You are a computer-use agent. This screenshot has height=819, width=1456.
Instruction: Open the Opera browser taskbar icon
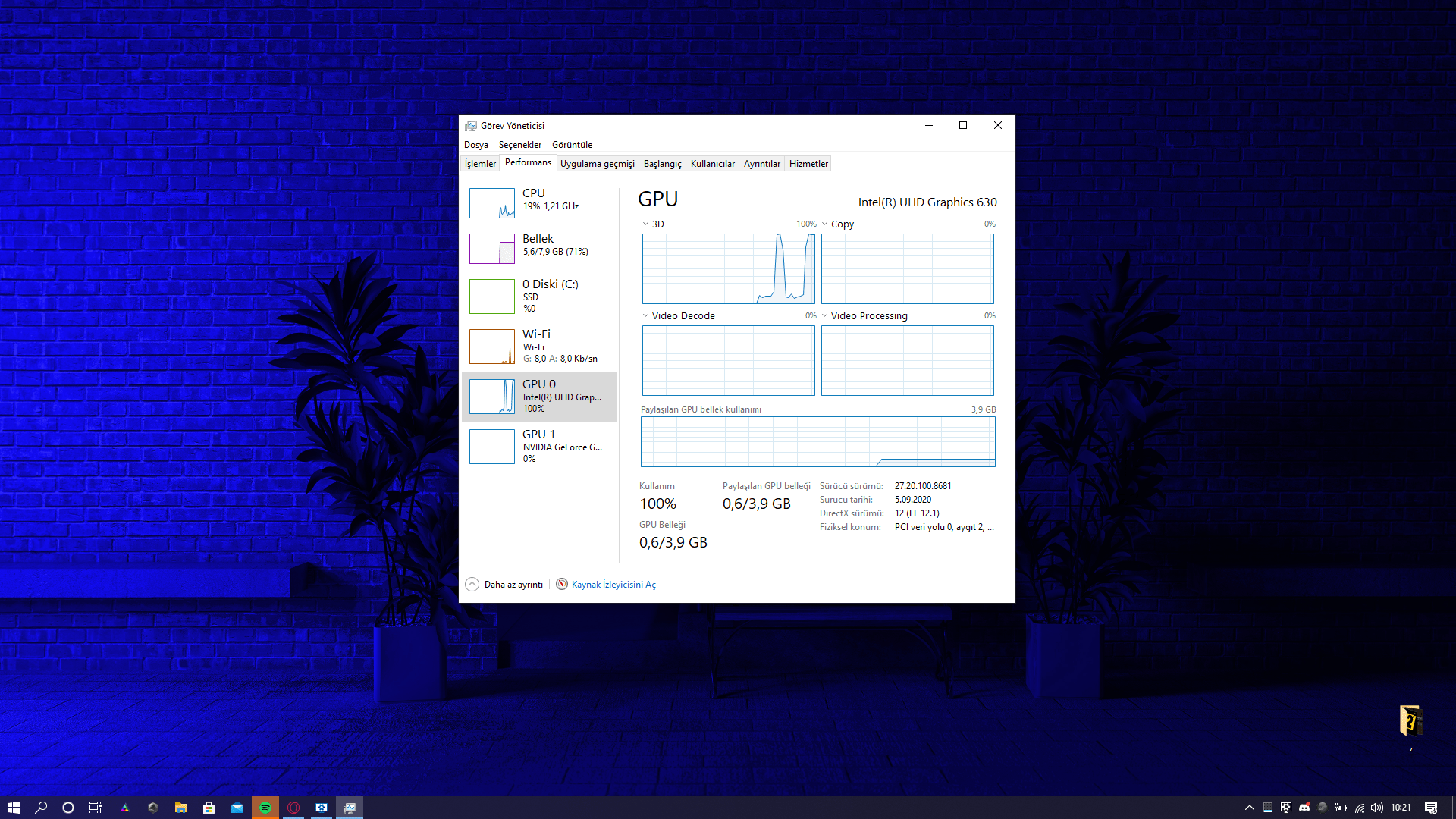[x=293, y=808]
